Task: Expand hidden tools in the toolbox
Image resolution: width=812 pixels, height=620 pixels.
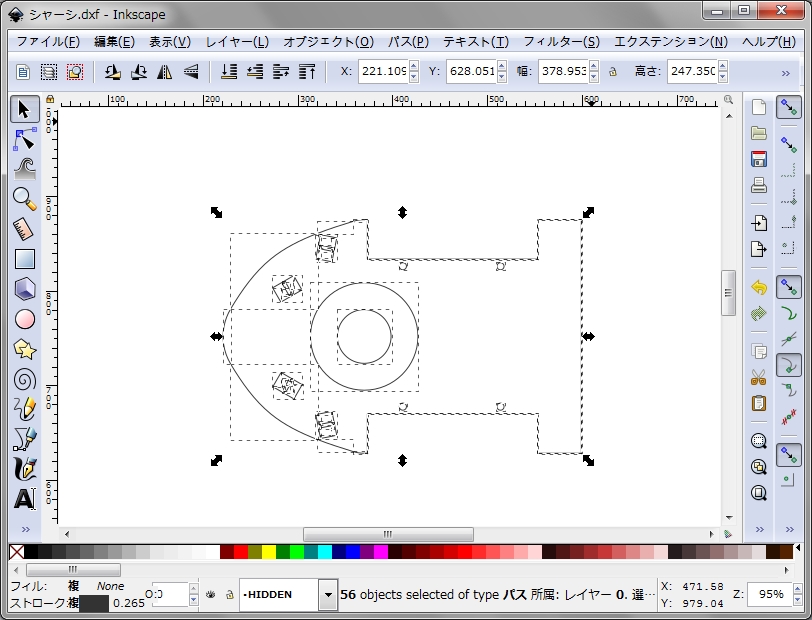Action: [x=25, y=529]
